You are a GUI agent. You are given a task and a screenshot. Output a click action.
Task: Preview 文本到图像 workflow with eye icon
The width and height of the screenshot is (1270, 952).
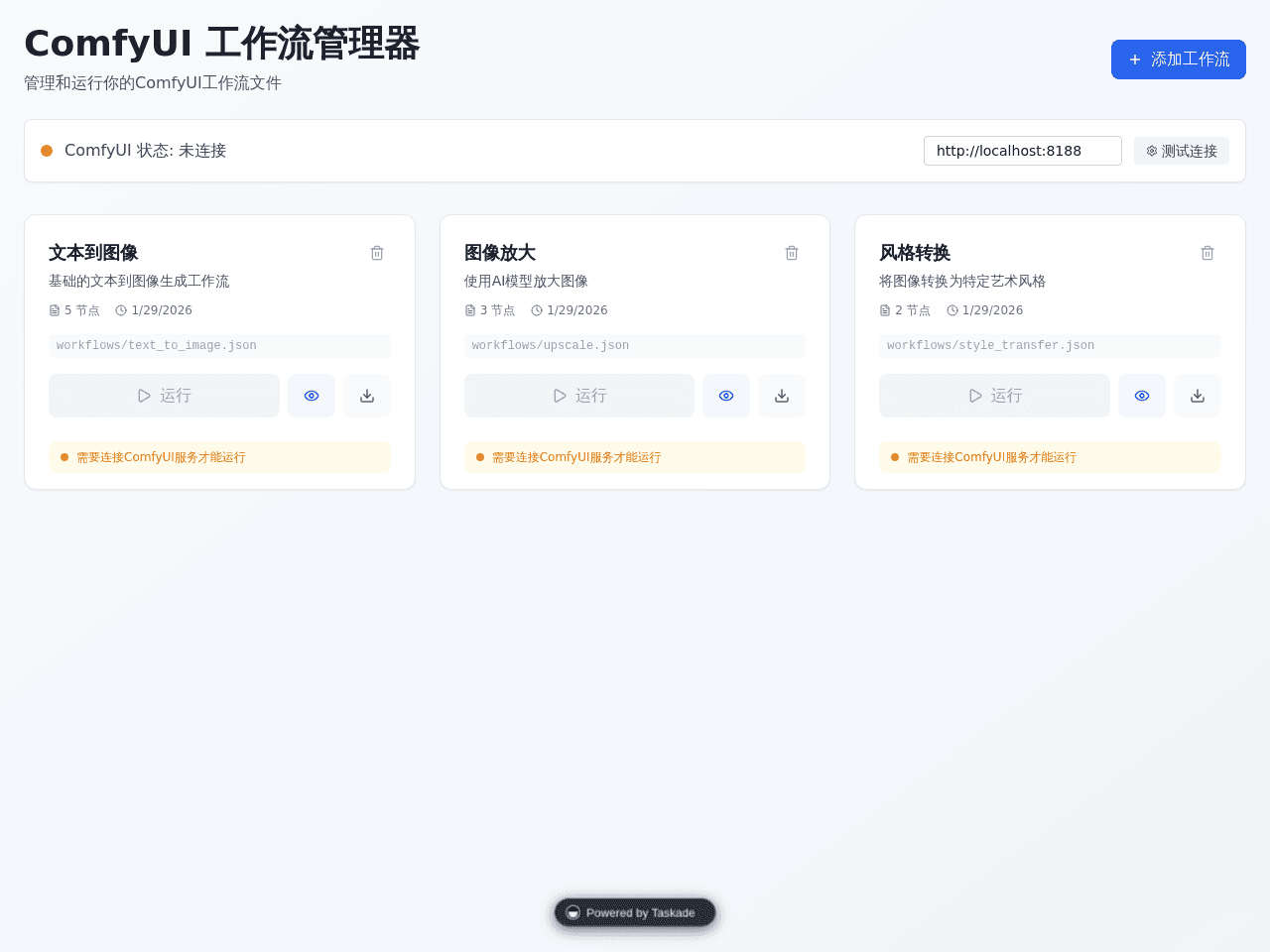click(x=312, y=396)
